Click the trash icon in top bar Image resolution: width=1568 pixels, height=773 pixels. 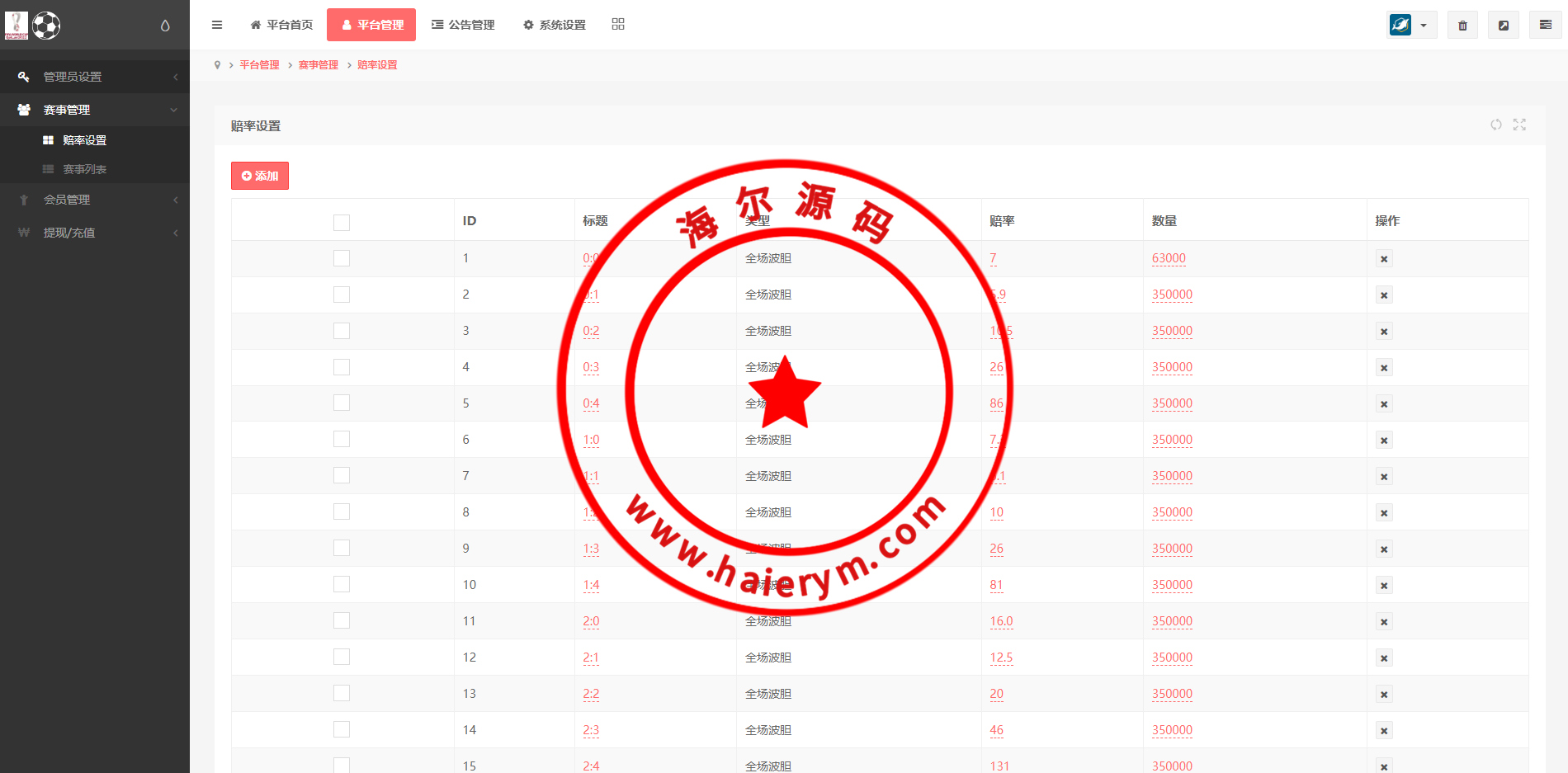[x=1462, y=26]
